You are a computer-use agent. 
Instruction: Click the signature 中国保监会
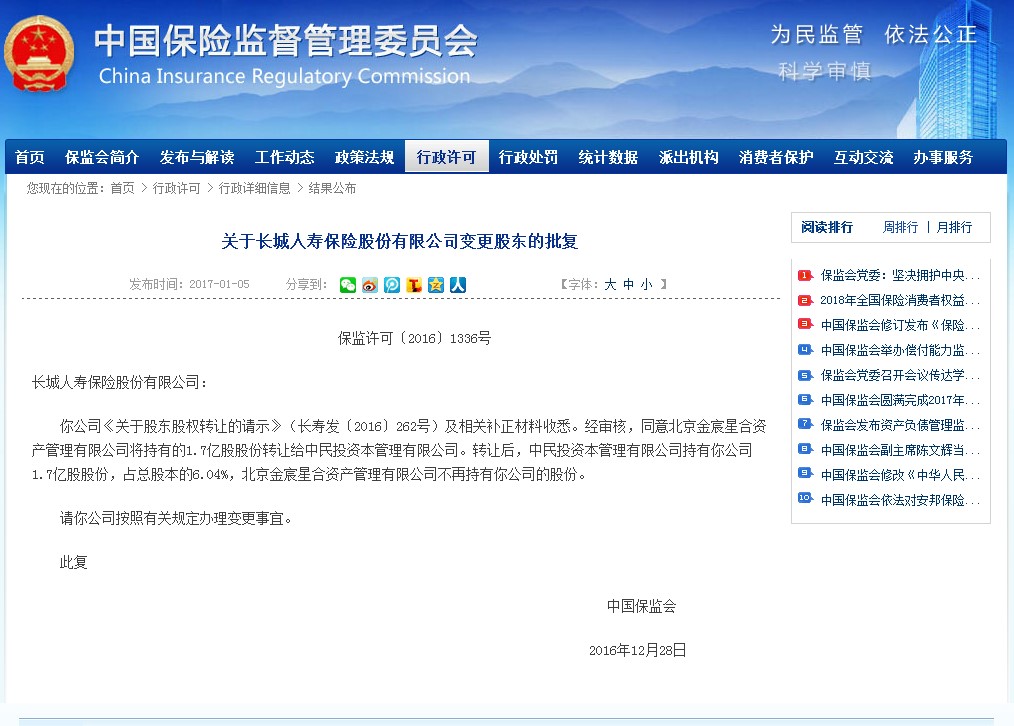point(642,606)
